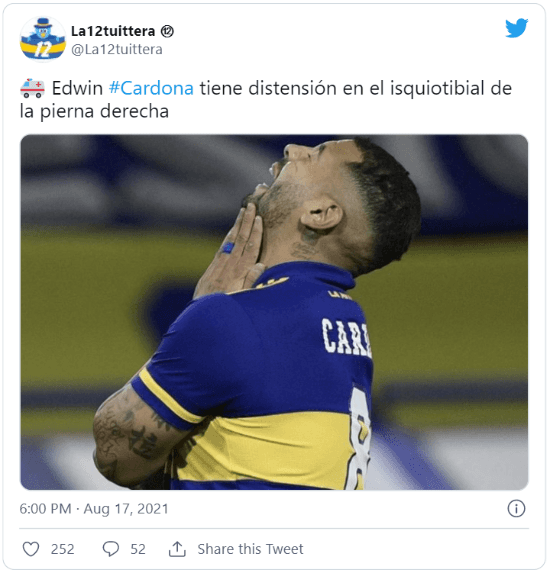
Task: Click the jersey name in photo
Action: click(x=346, y=337)
